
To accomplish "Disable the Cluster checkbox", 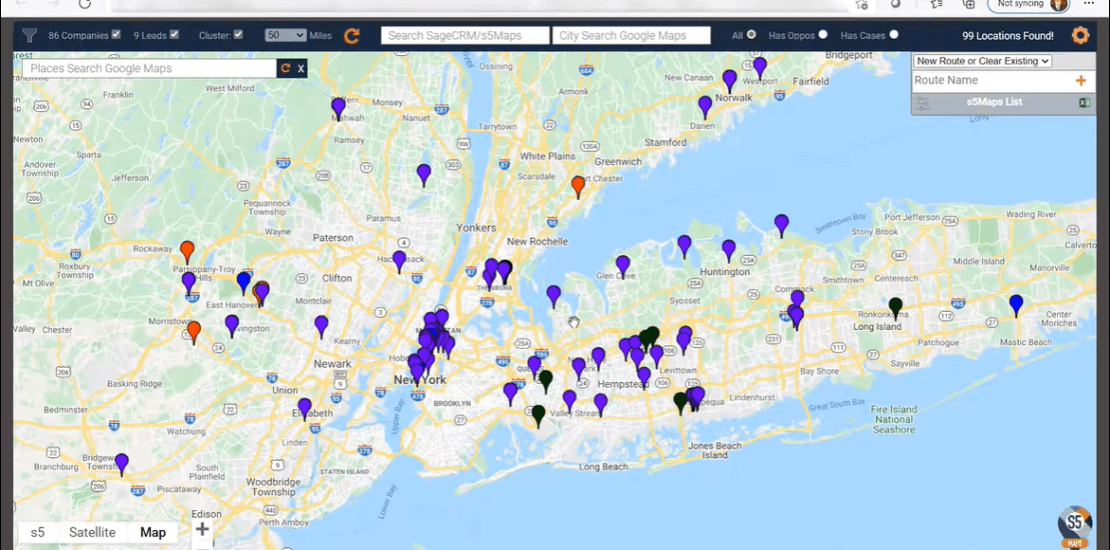I will tap(238, 35).
